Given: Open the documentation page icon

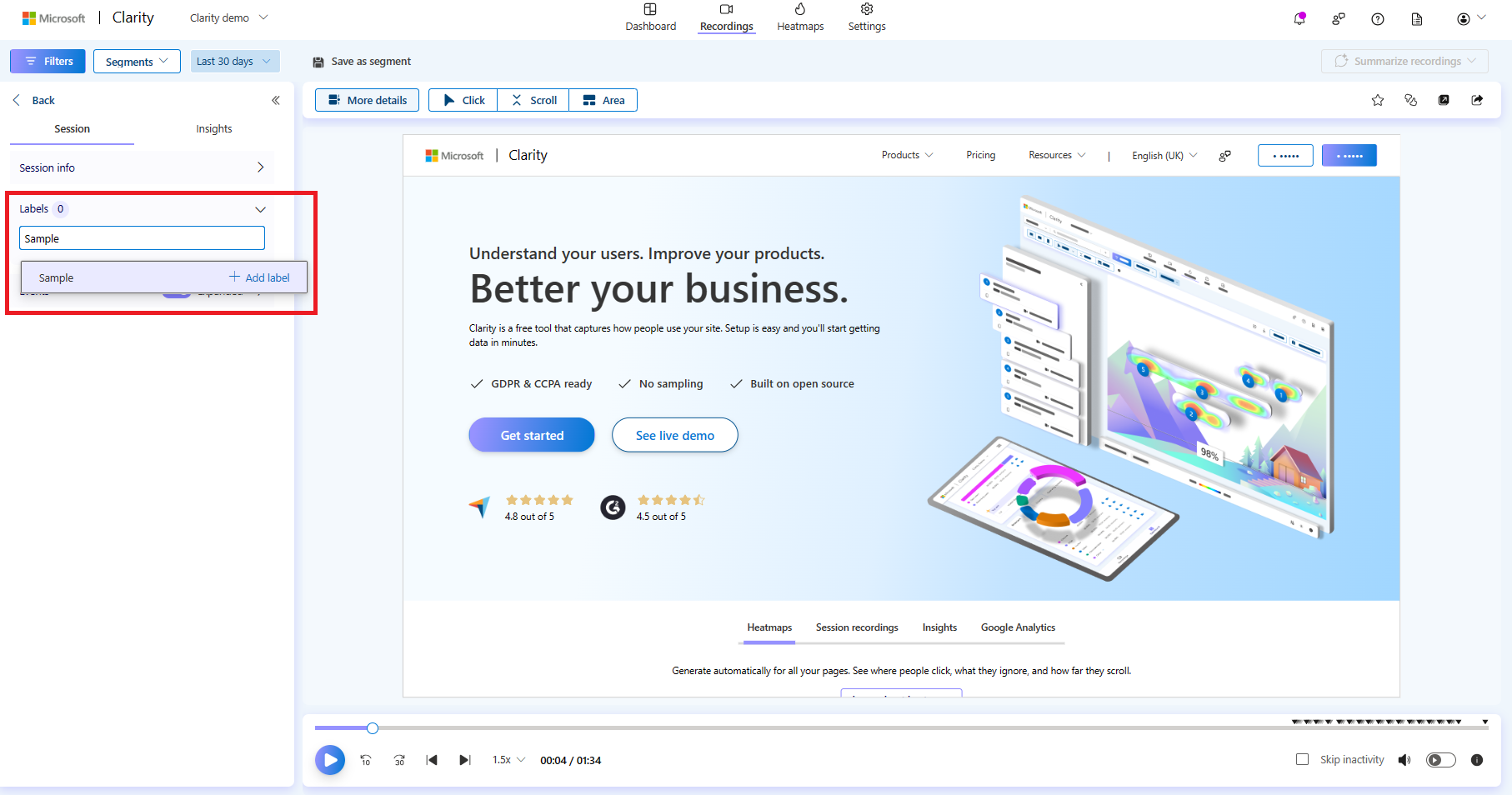Looking at the screenshot, I should click(1417, 18).
